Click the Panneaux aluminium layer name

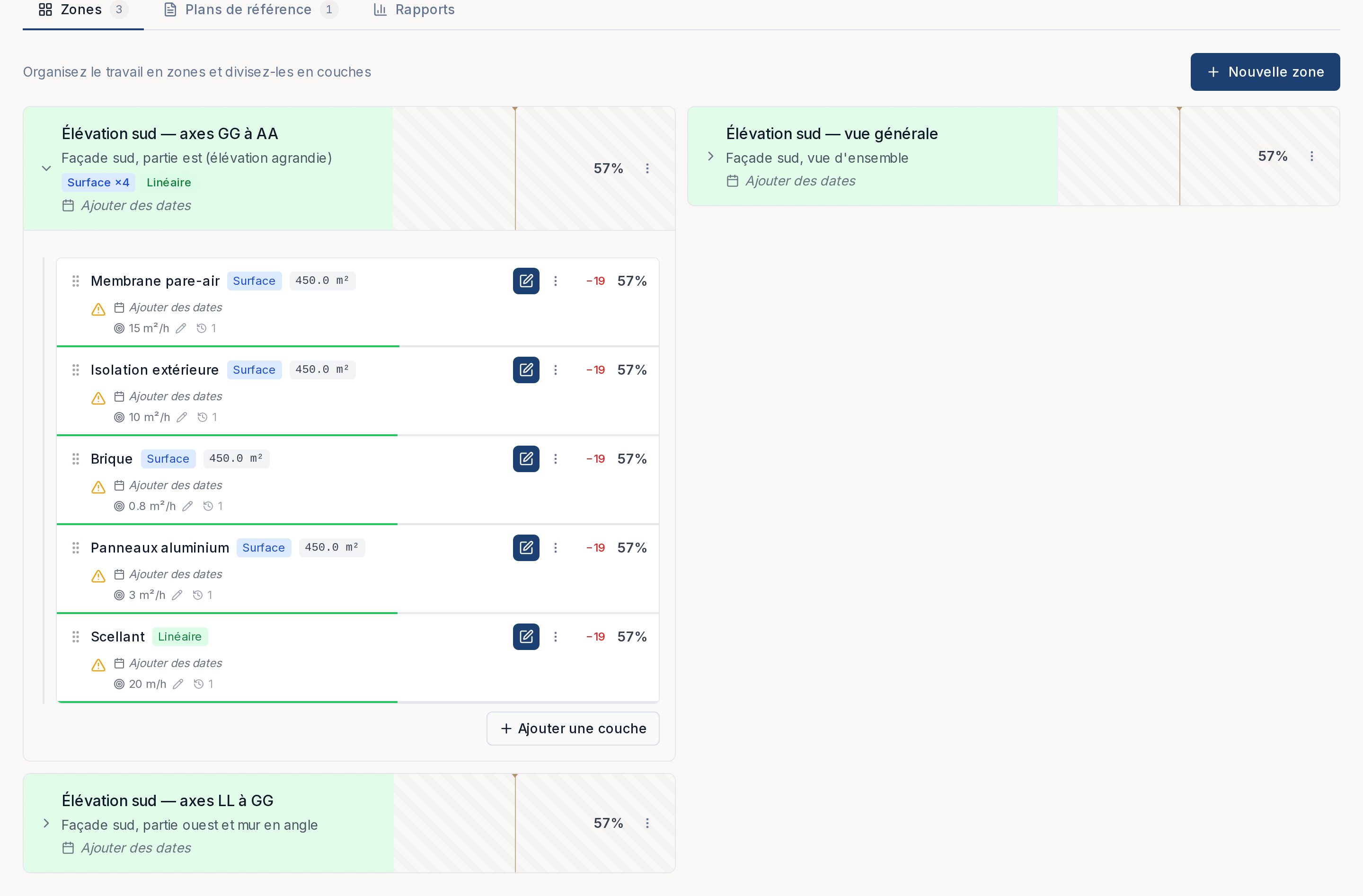(x=160, y=547)
